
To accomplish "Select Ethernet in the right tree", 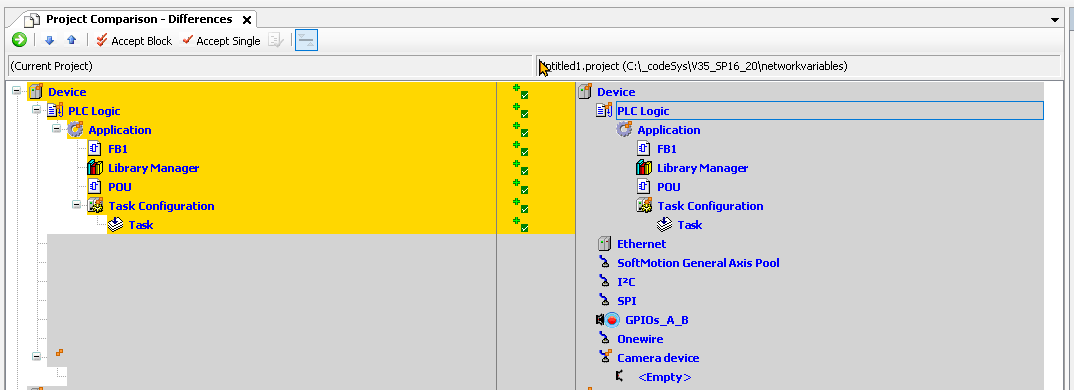I will click(x=642, y=244).
